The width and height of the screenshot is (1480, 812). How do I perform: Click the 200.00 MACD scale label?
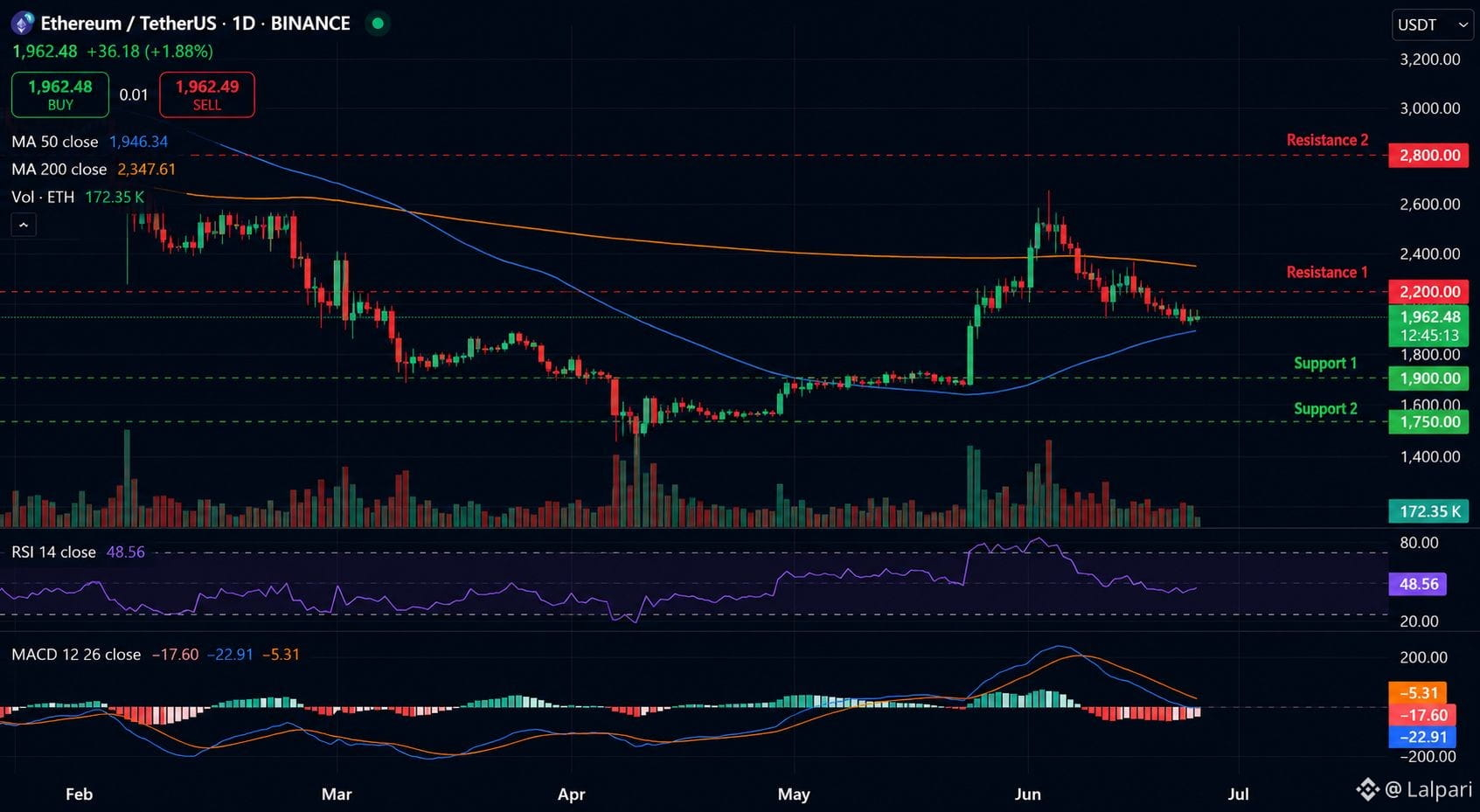point(1423,657)
